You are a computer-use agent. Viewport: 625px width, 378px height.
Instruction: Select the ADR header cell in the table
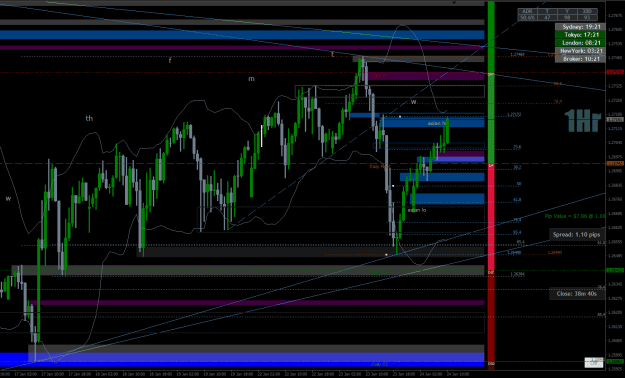click(527, 11)
